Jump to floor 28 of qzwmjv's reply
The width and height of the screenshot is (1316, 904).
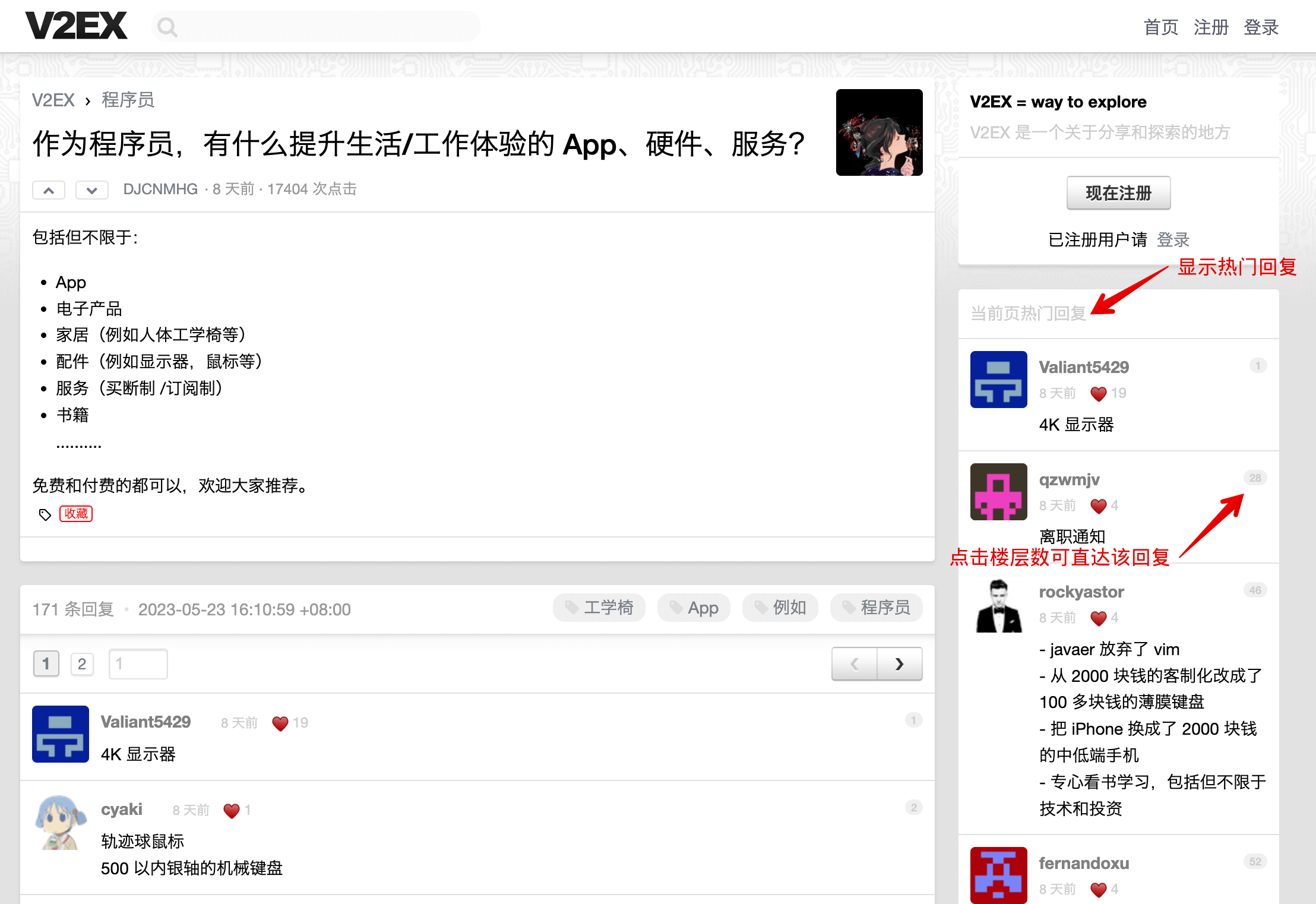(x=1255, y=478)
